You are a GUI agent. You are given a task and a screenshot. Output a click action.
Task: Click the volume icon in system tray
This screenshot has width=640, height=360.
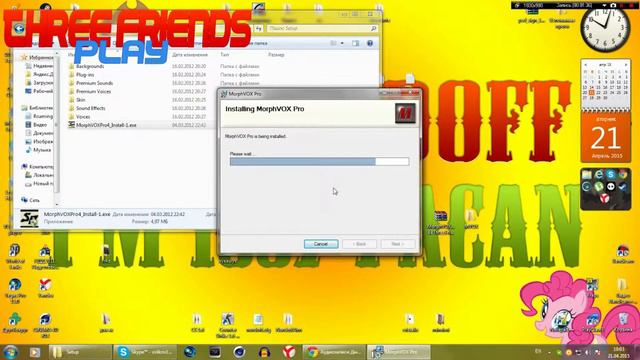588,352
